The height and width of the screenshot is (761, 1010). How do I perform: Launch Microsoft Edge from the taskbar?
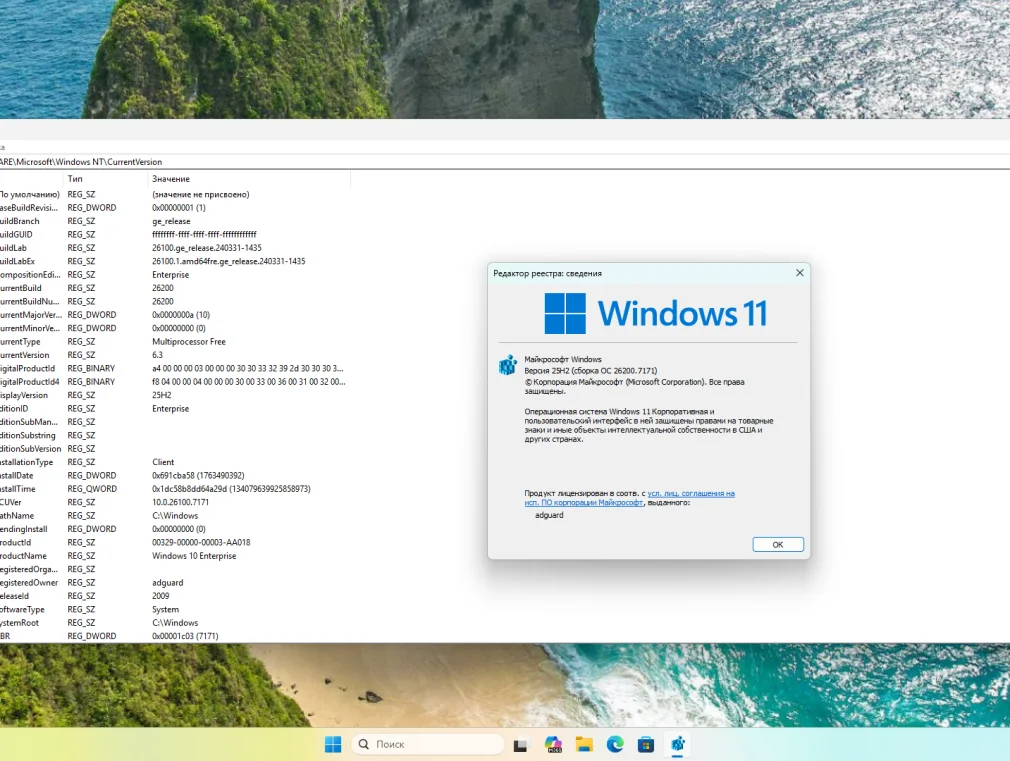coord(615,745)
